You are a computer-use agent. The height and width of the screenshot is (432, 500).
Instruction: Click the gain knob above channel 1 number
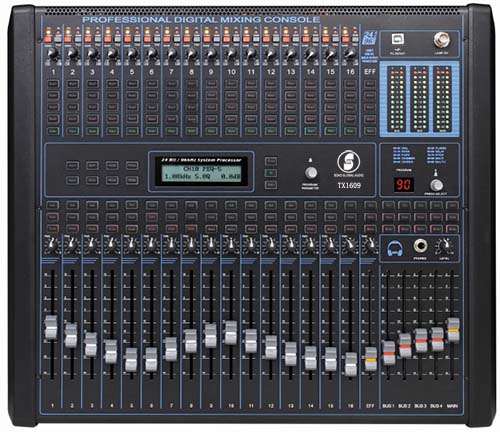tap(52, 54)
